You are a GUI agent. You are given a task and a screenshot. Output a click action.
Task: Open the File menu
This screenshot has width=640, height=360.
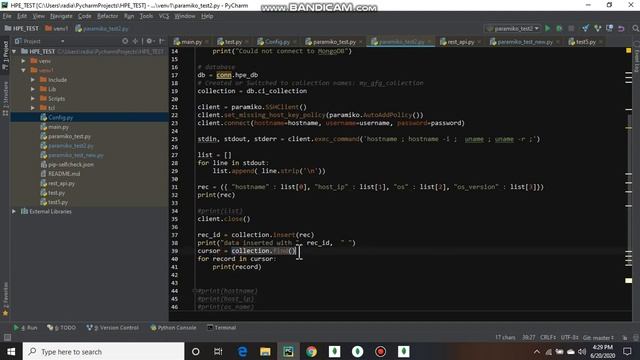[x=7, y=16]
